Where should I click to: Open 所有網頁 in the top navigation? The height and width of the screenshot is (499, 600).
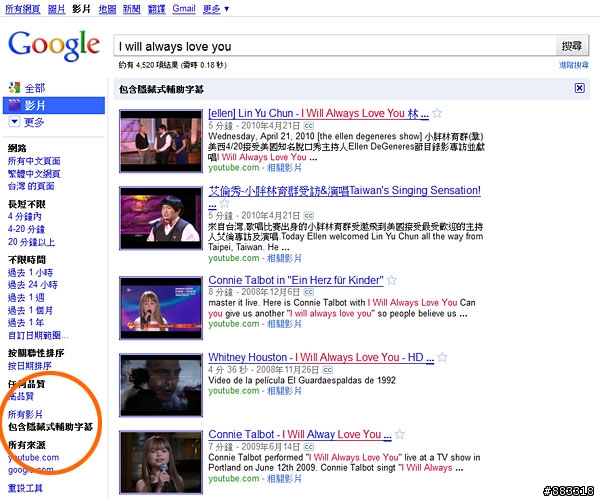tap(23, 9)
